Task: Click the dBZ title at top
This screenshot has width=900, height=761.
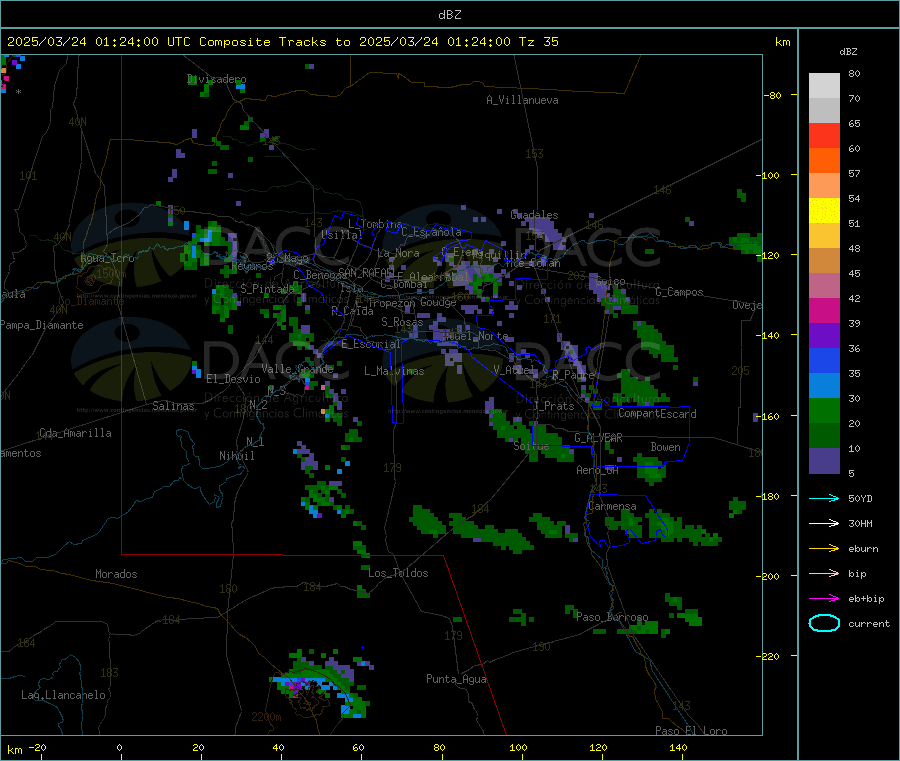Action: pos(449,15)
